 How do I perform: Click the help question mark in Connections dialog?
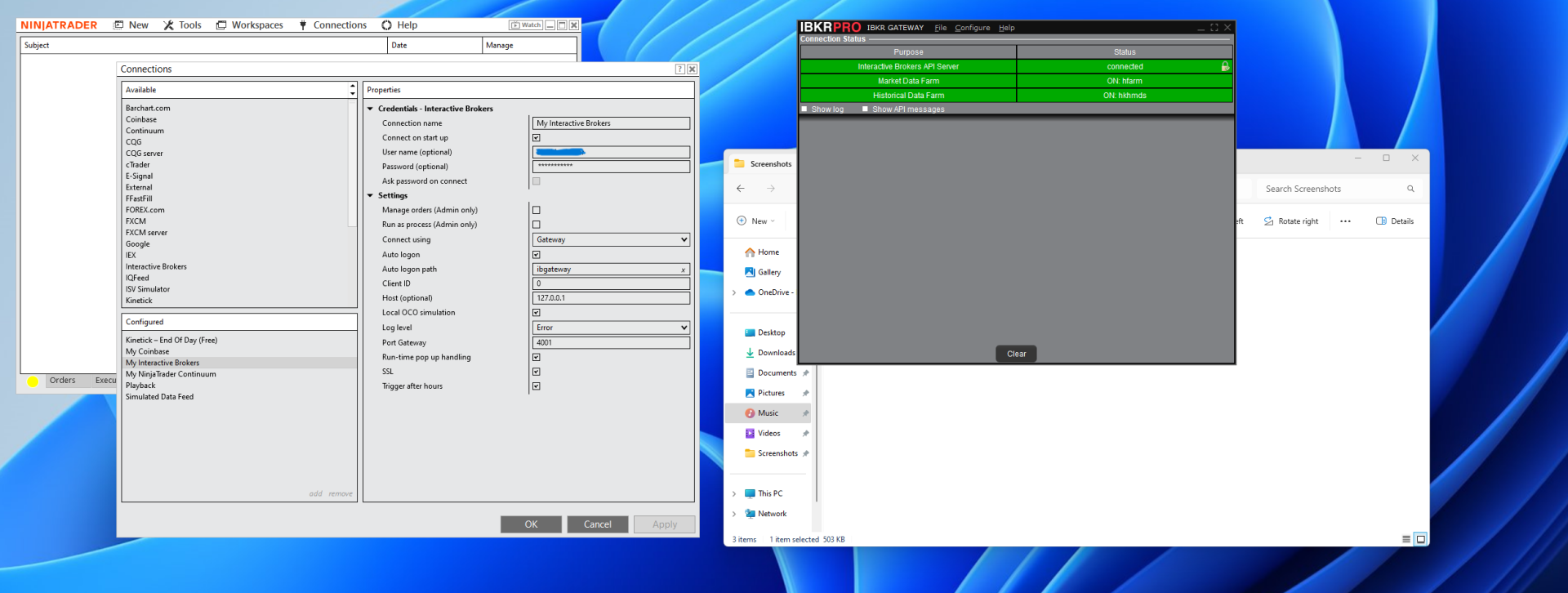tap(679, 69)
